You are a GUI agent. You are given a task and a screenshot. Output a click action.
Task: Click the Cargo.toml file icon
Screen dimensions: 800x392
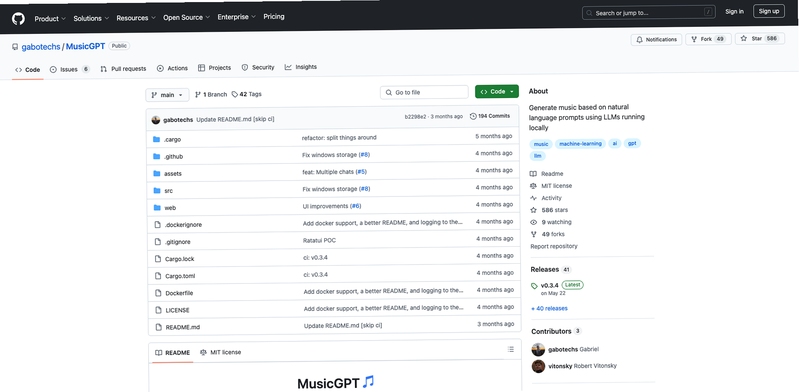(x=158, y=276)
